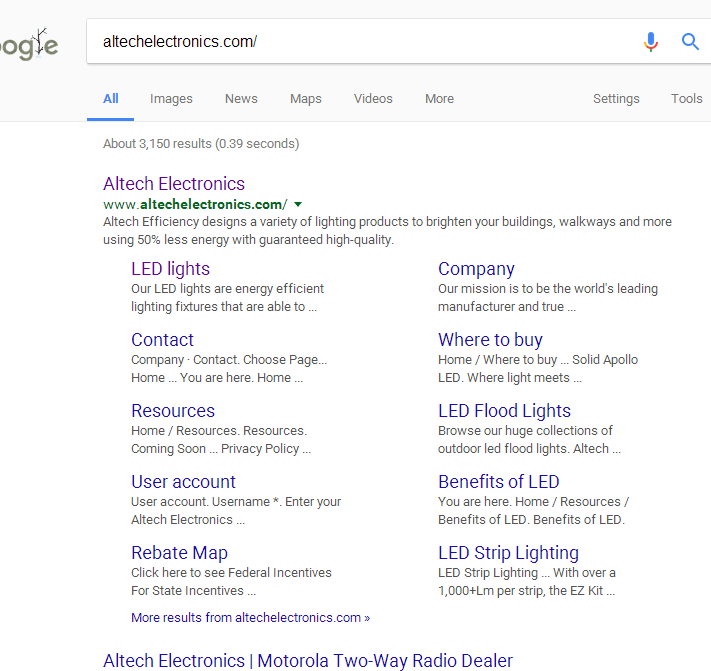The width and height of the screenshot is (711, 671).
Task: Open the Rebate Map sitelink
Action: [180, 553]
